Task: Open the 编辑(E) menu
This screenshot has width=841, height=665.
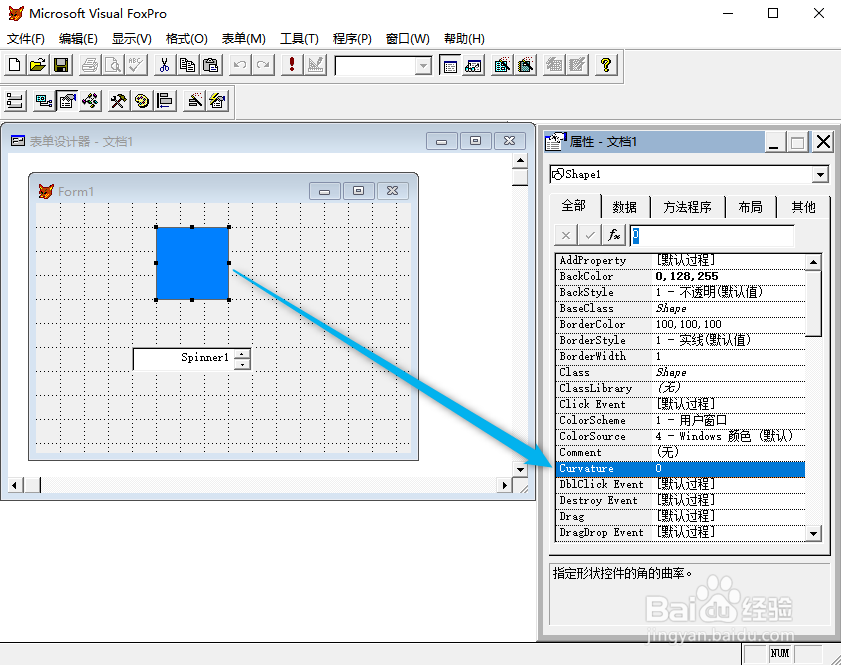Action: click(78, 39)
